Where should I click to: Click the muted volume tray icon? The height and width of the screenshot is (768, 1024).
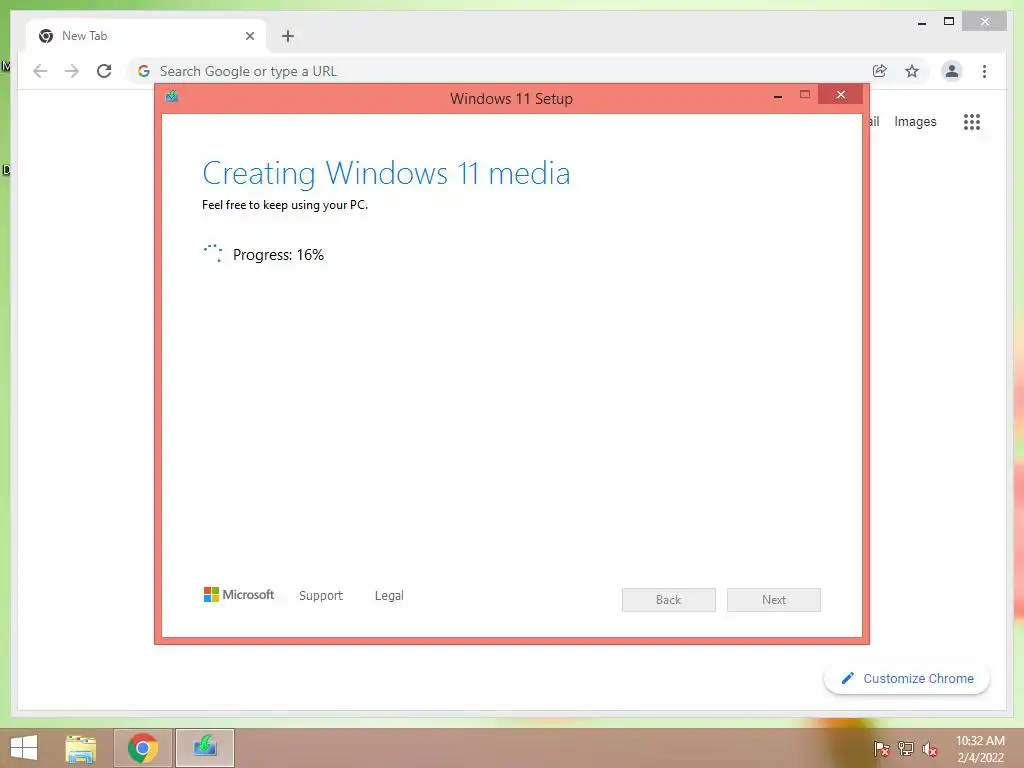tap(930, 748)
